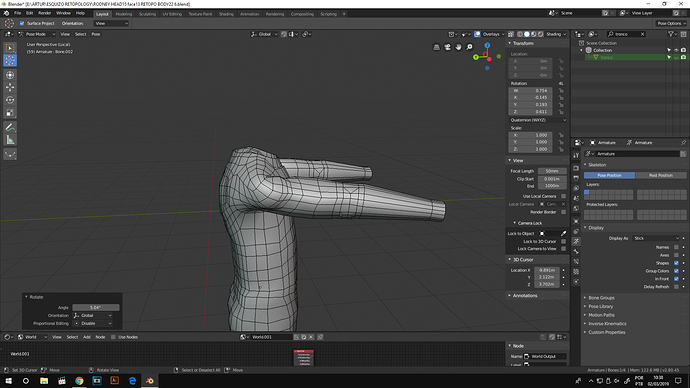Open Pose Mode dropdown
Image resolution: width=690 pixels, height=388 pixels.
37,34
